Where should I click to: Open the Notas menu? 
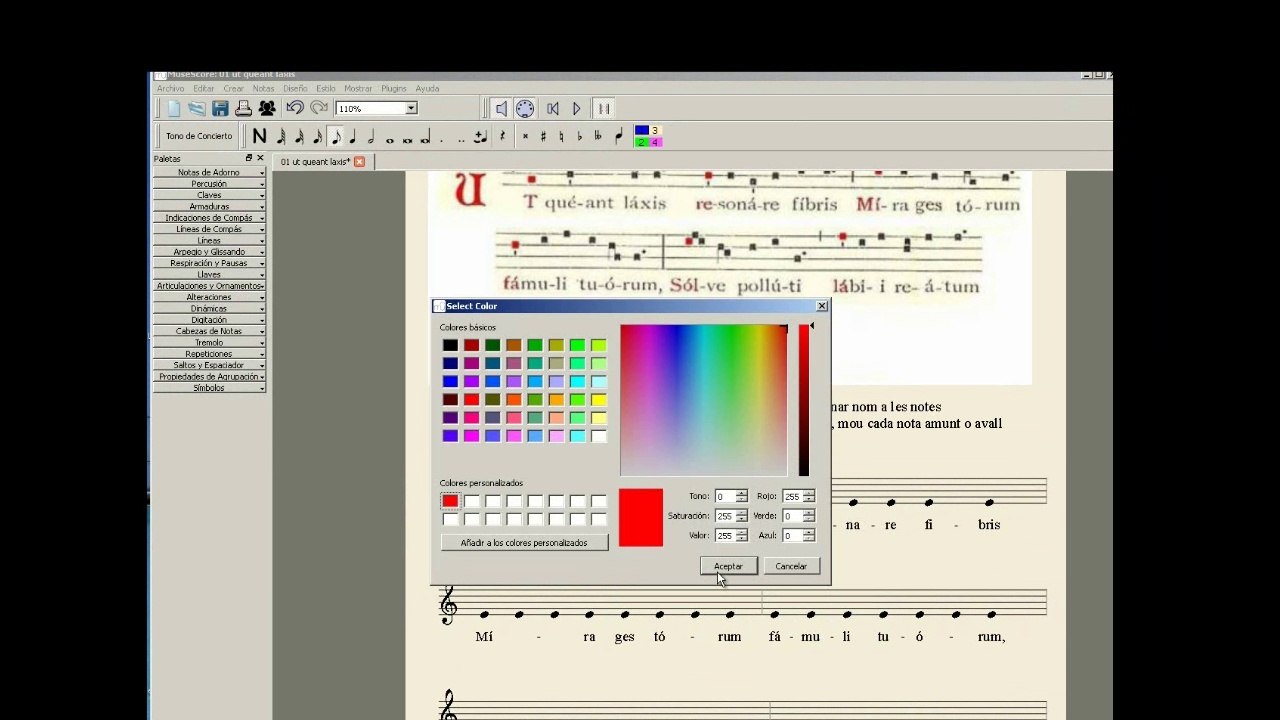coord(263,89)
